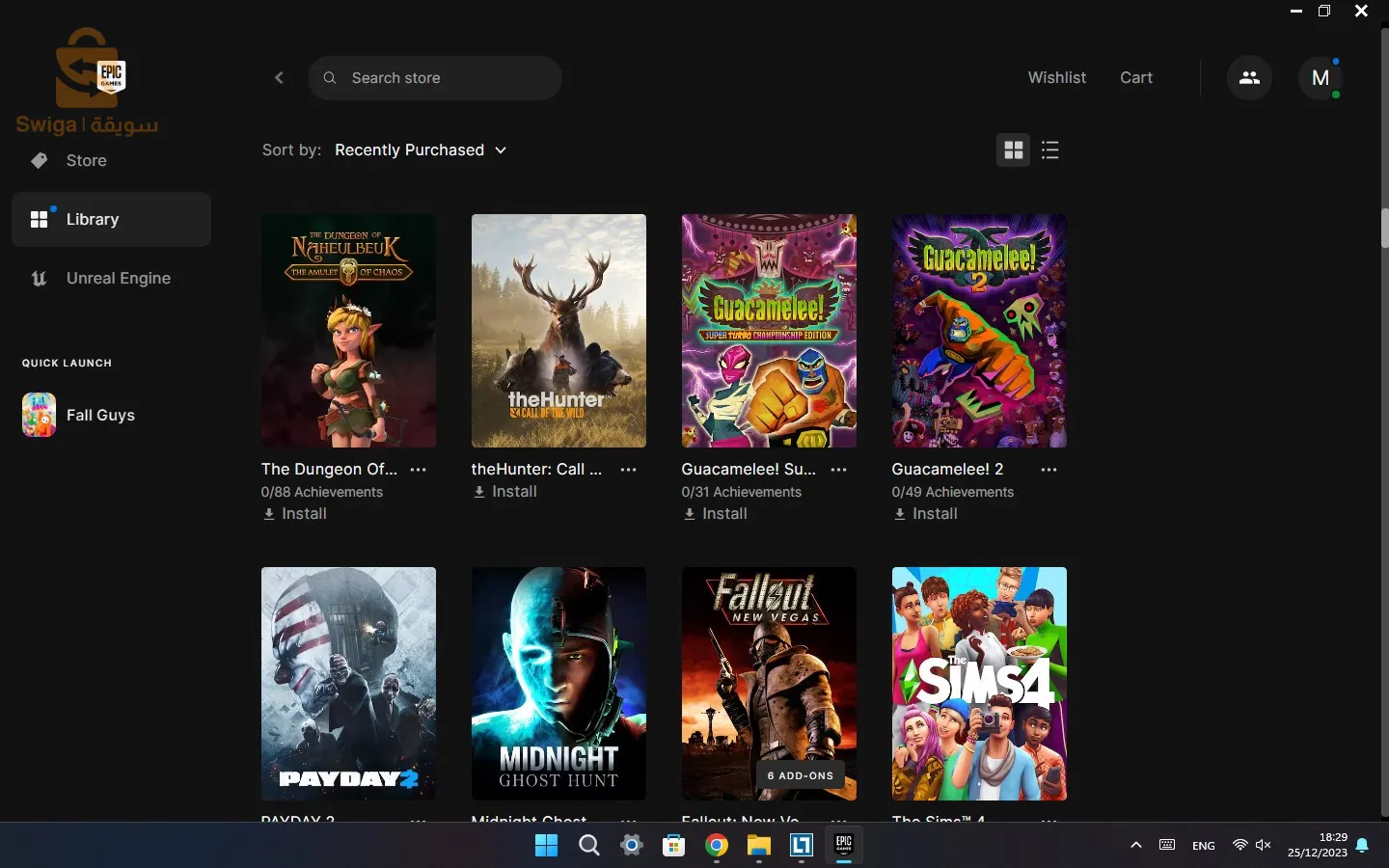Open File Explorer from taskbar
The image size is (1389, 868).
[x=758, y=846]
